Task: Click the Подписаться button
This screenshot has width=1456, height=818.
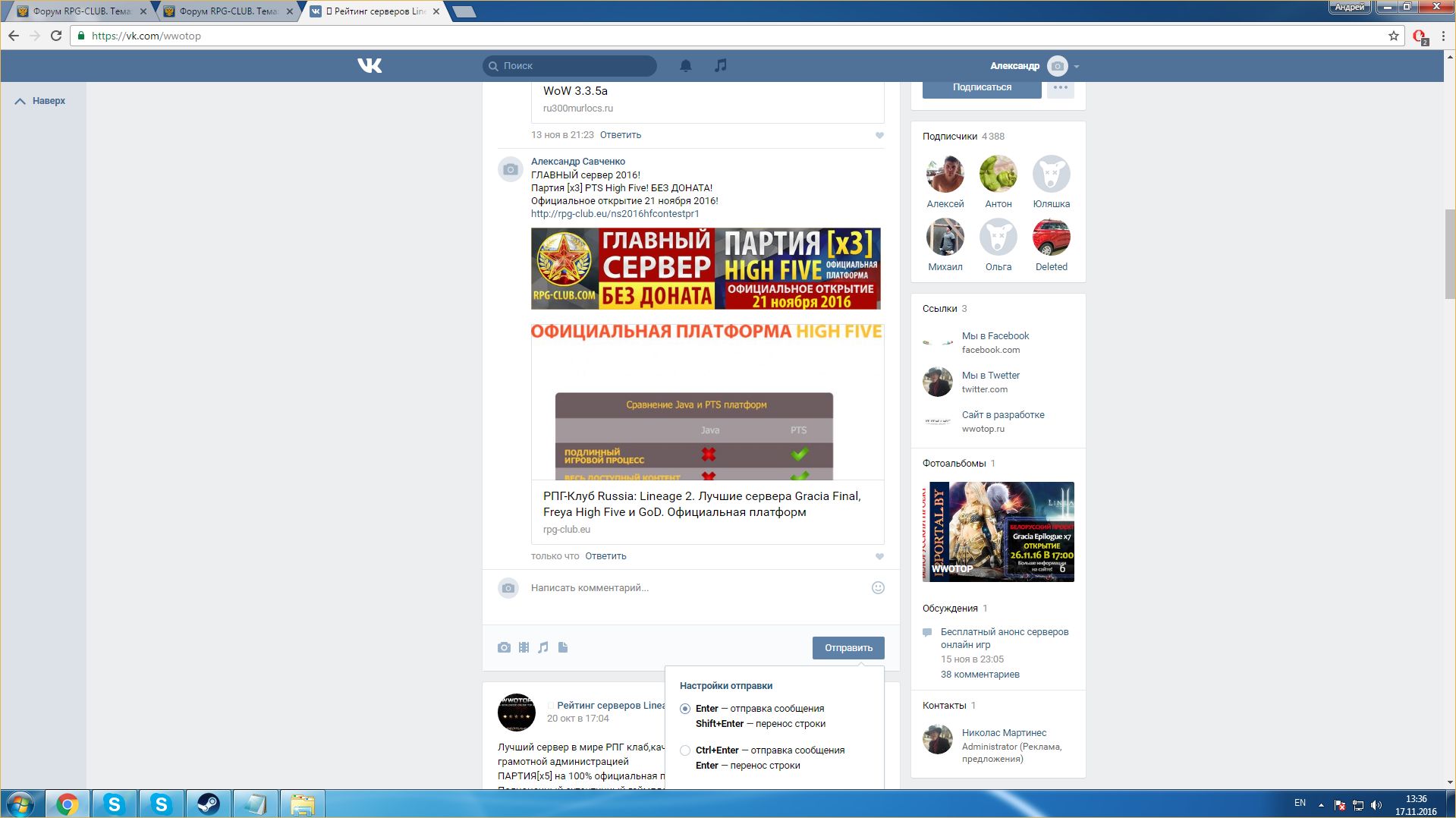Action: (x=982, y=87)
